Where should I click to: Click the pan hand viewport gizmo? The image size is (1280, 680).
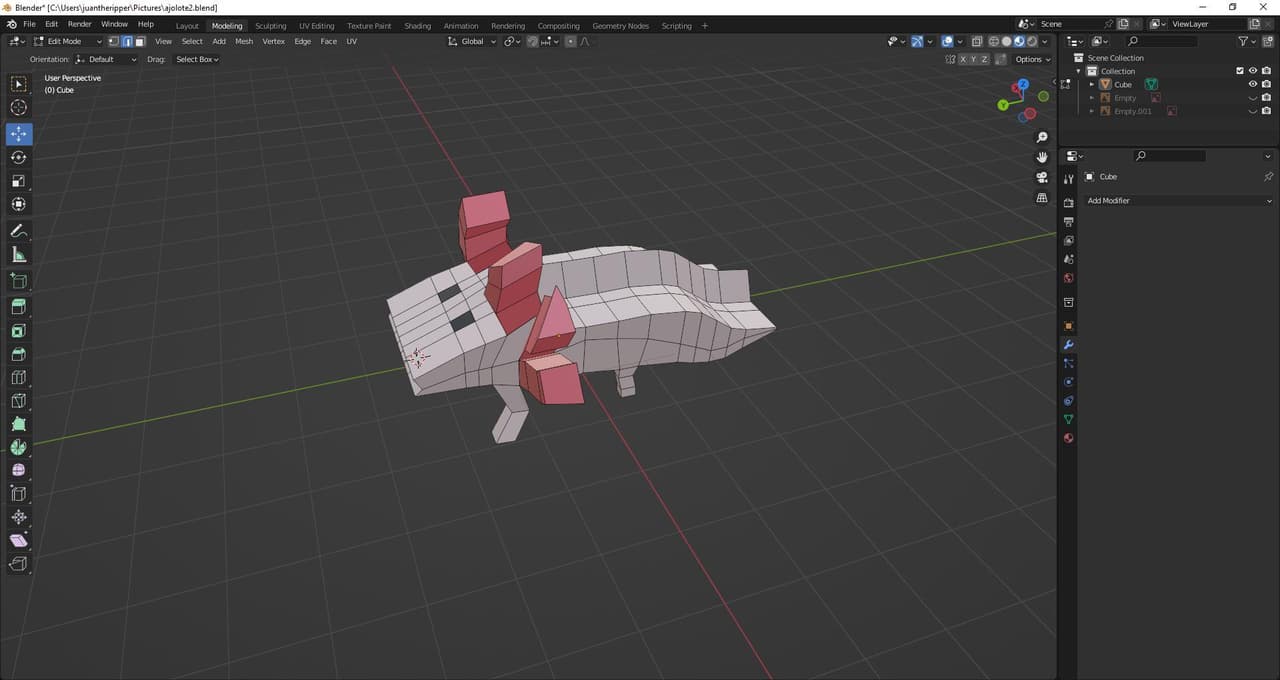pyautogui.click(x=1042, y=157)
